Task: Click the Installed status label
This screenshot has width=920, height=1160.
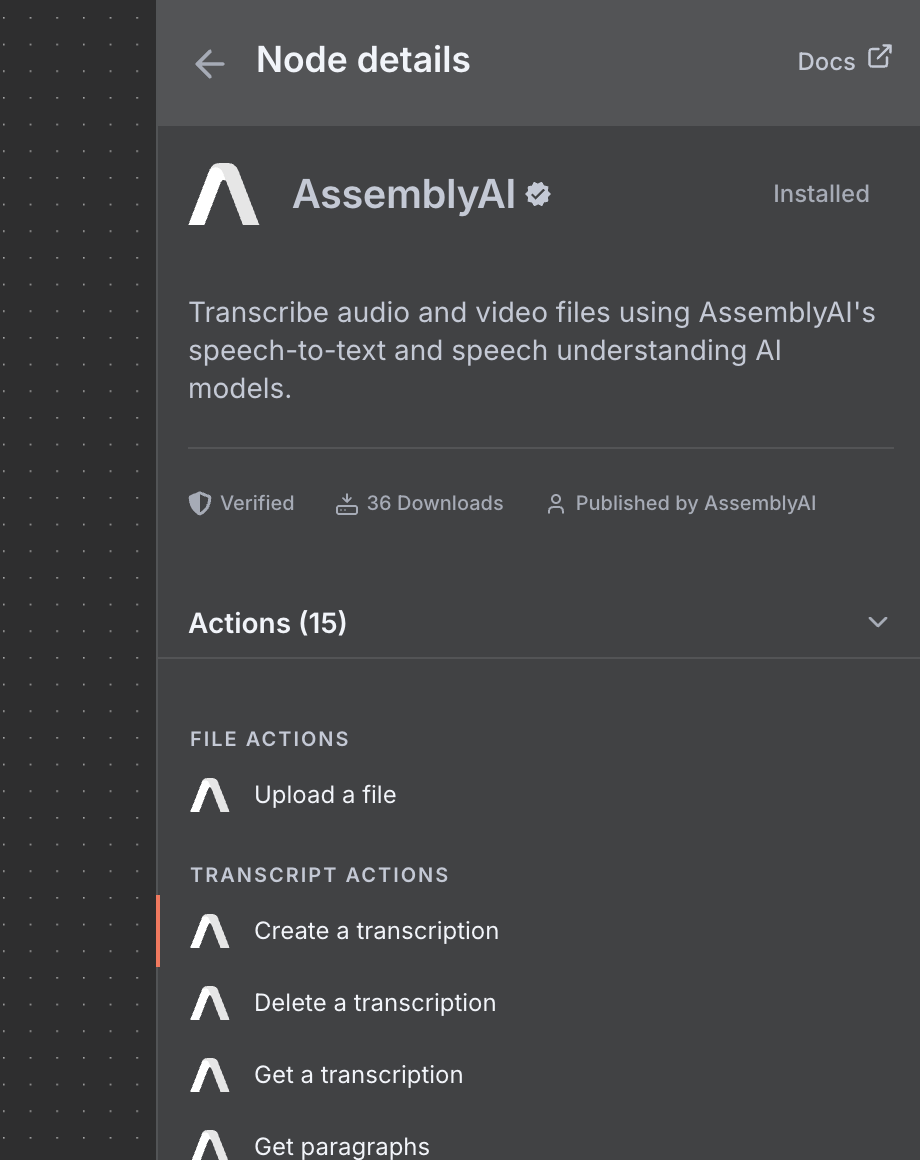Action: pyautogui.click(x=821, y=194)
